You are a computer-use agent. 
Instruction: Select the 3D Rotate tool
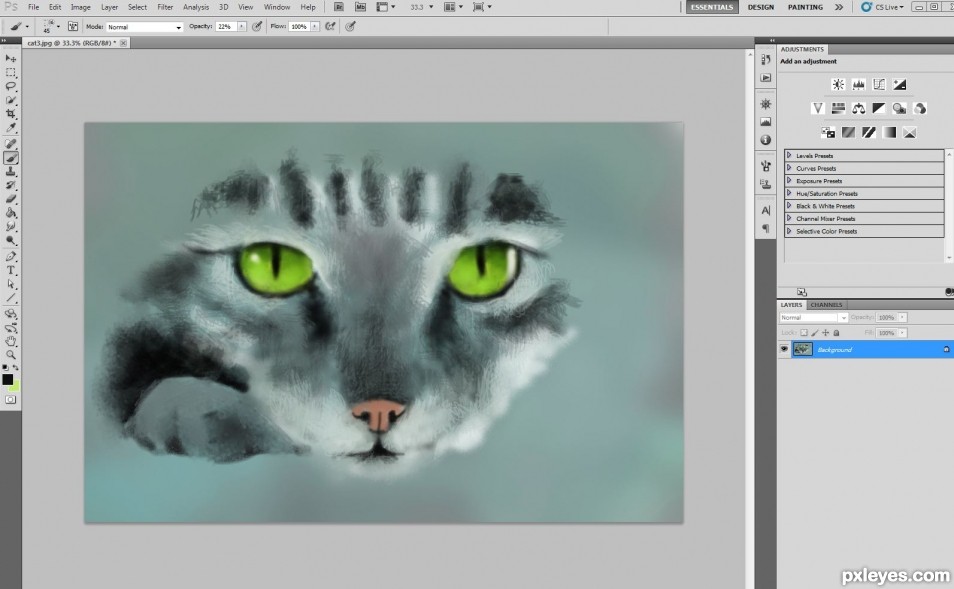11,314
